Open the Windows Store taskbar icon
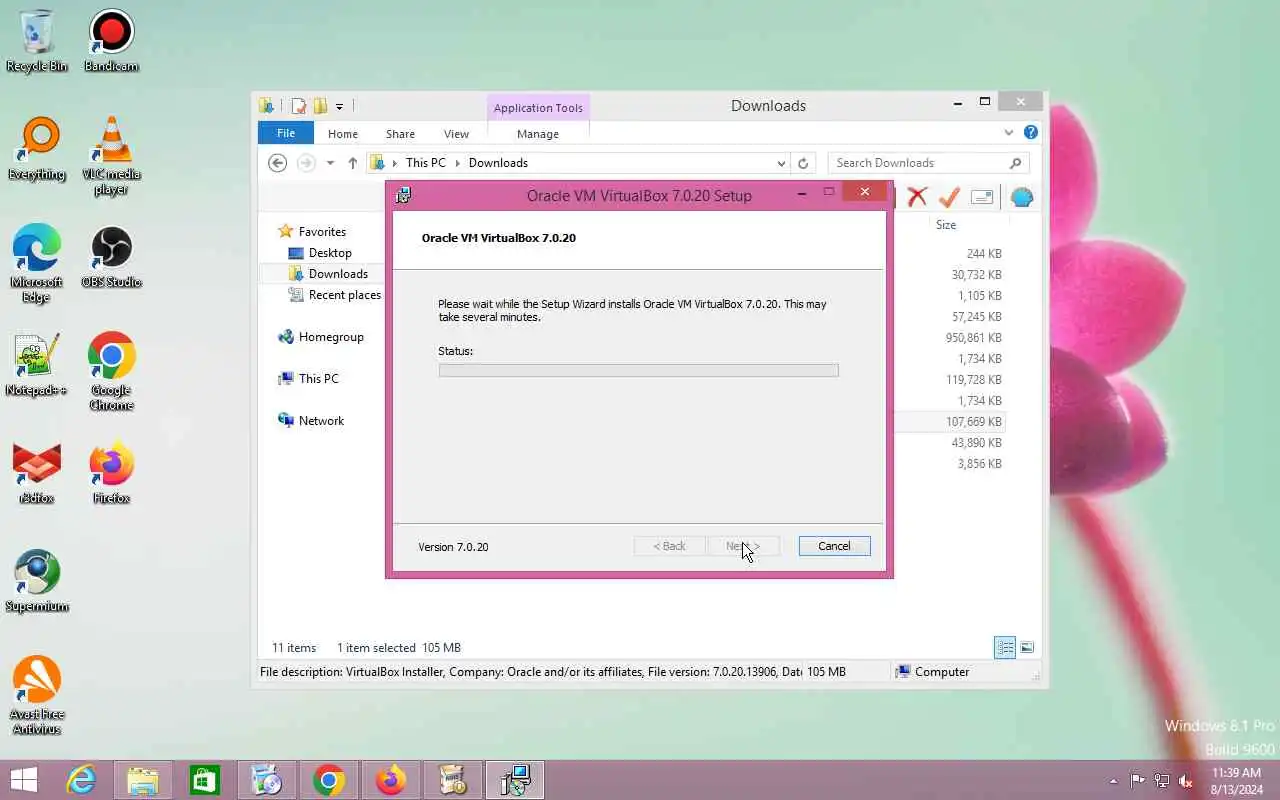This screenshot has height=800, width=1280. pyautogui.click(x=205, y=780)
